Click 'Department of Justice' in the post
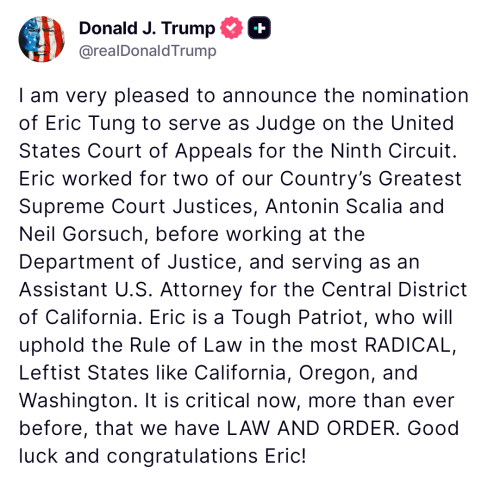This screenshot has width=500, height=484. click(128, 262)
